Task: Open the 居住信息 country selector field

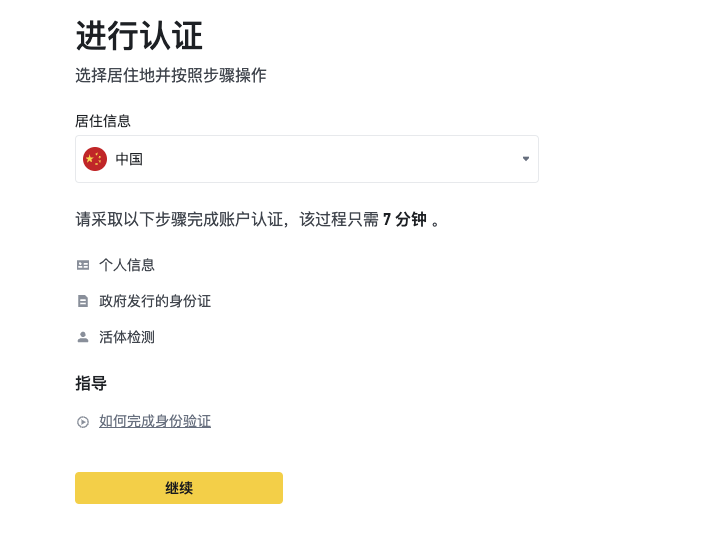Action: tap(307, 159)
